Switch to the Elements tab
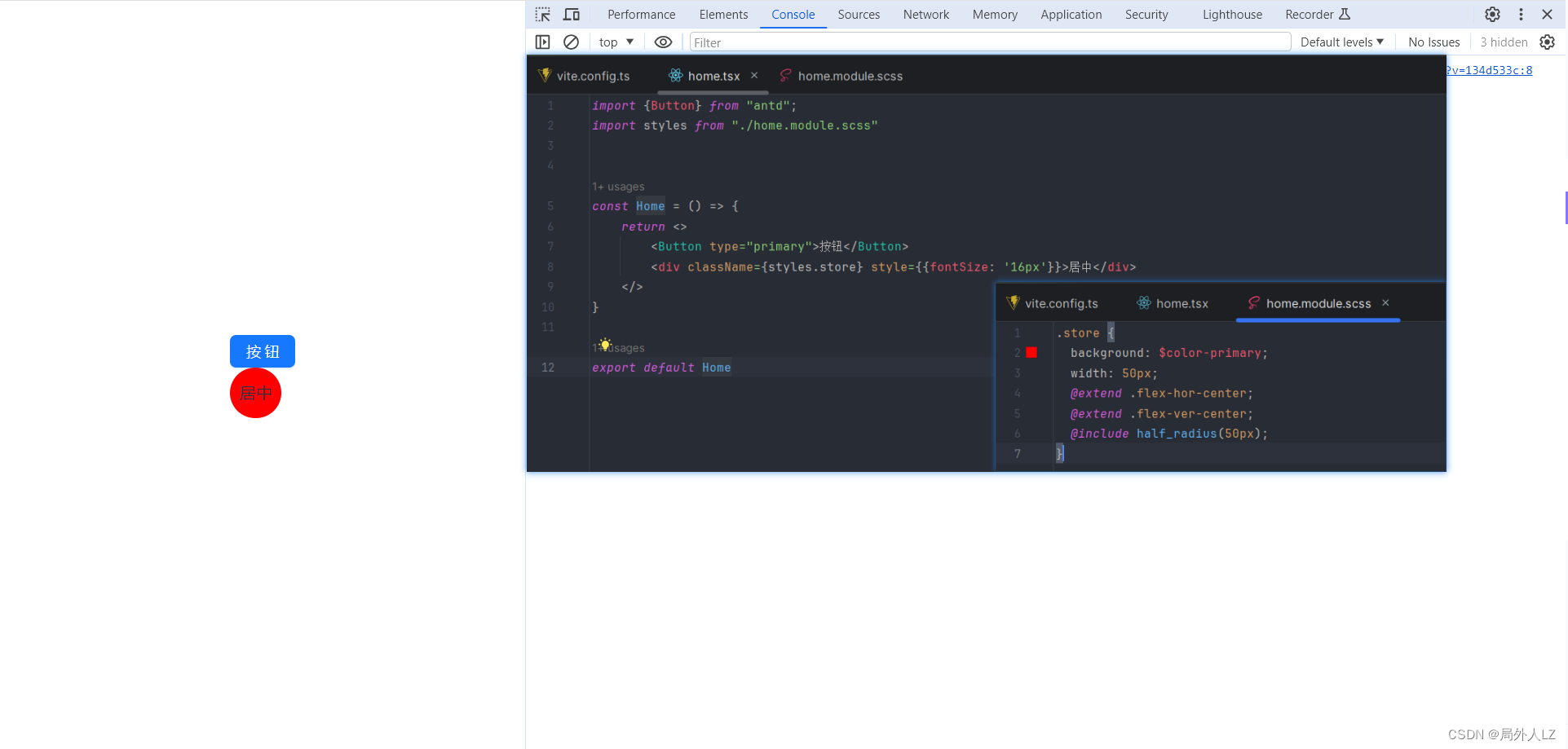 (x=723, y=15)
